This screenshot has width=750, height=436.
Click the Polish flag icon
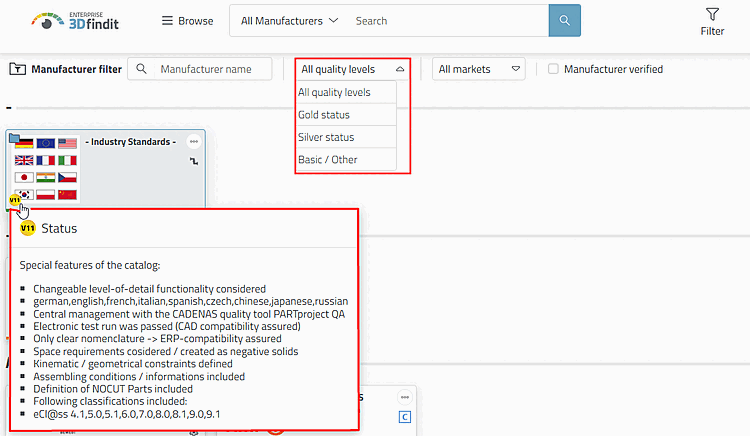[45, 195]
